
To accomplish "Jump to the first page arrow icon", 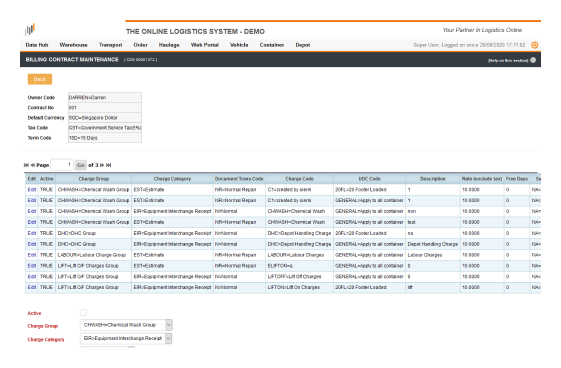I will [26, 165].
